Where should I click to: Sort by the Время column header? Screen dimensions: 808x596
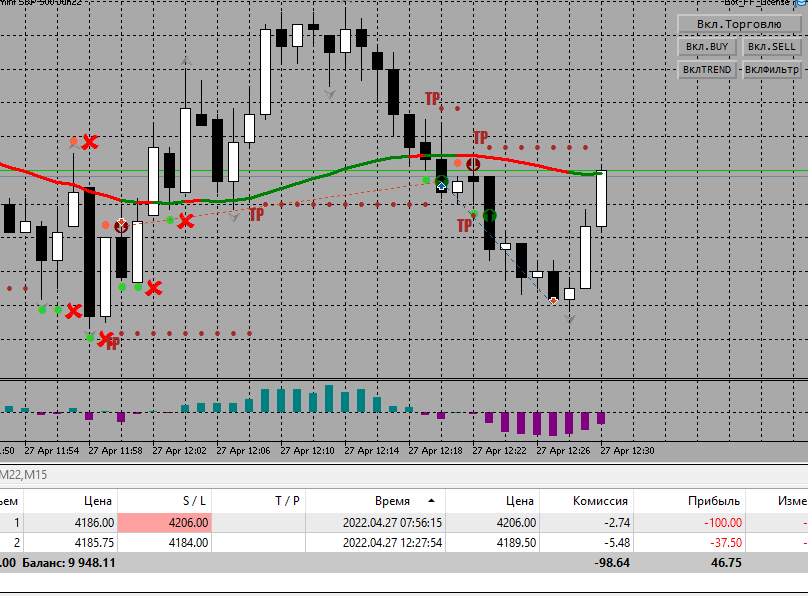(376, 501)
